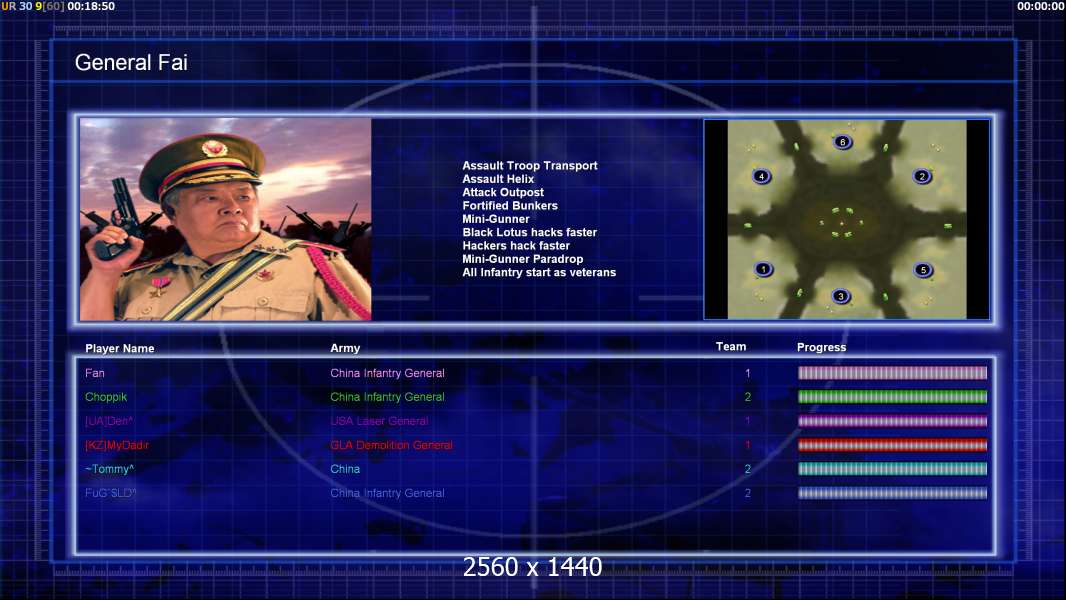The image size is (1066, 600).
Task: Click the [KZ]MyDadir progress bar
Action: point(892,445)
